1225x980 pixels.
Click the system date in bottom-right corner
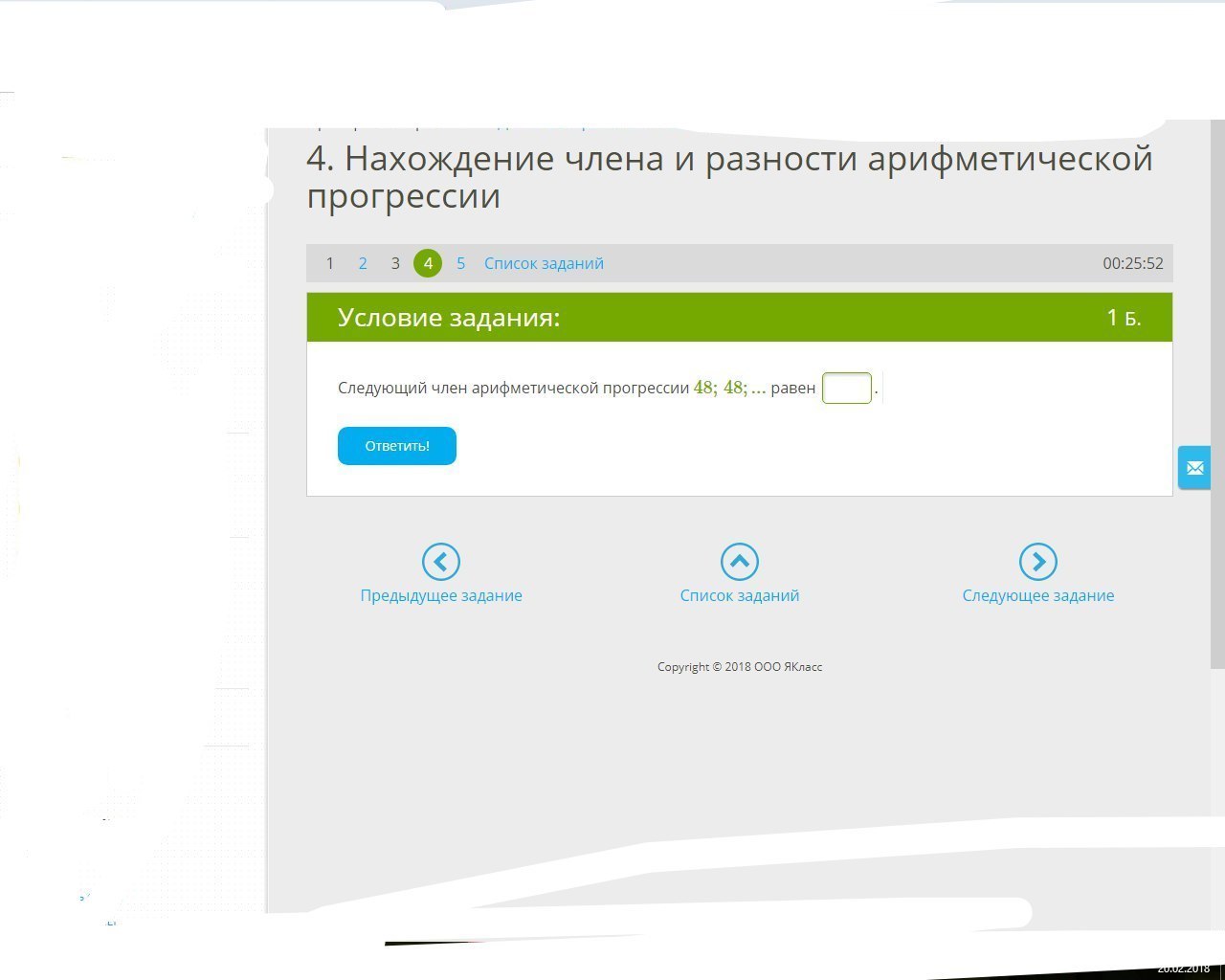coord(1184,969)
